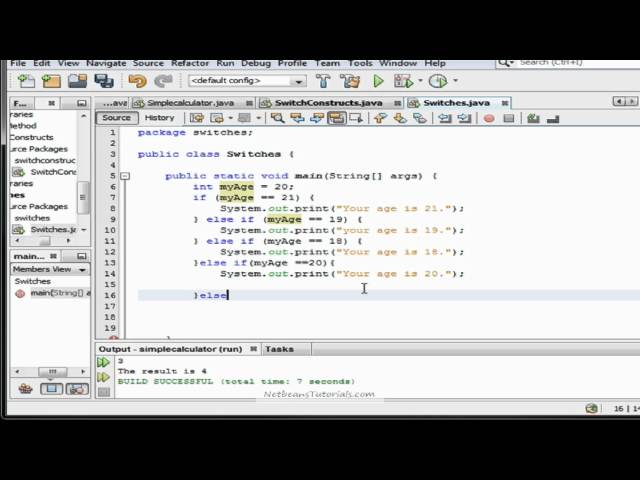Open the Debug Project dropdown arrow
The height and width of the screenshot is (480, 640).
click(x=420, y=81)
